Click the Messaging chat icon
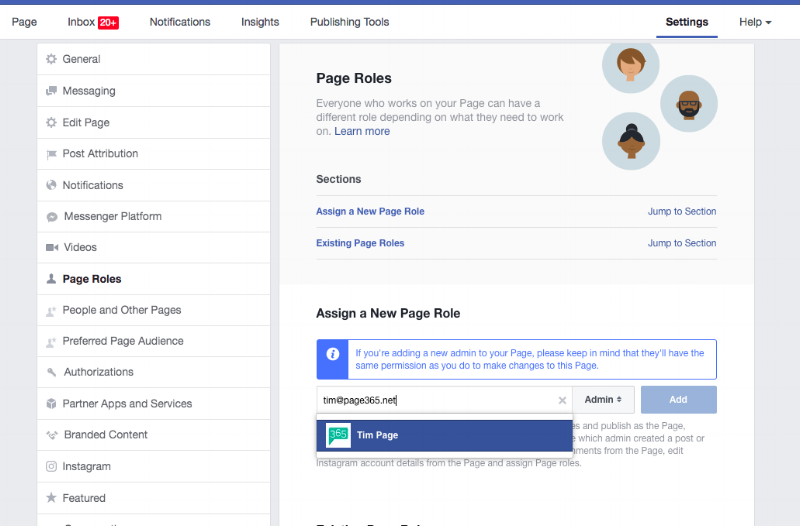The height and width of the screenshot is (526, 800). 51,91
